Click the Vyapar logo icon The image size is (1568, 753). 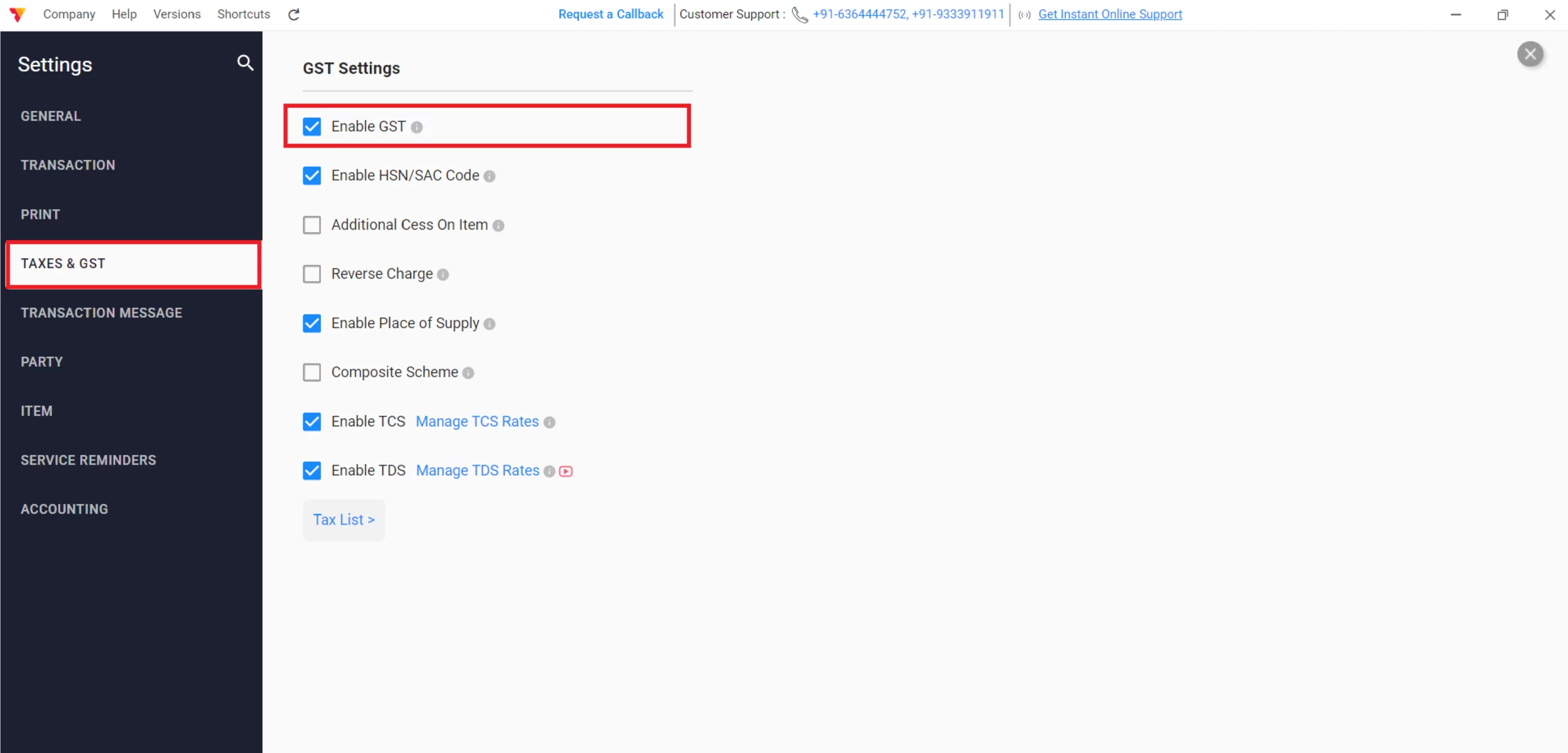17,14
